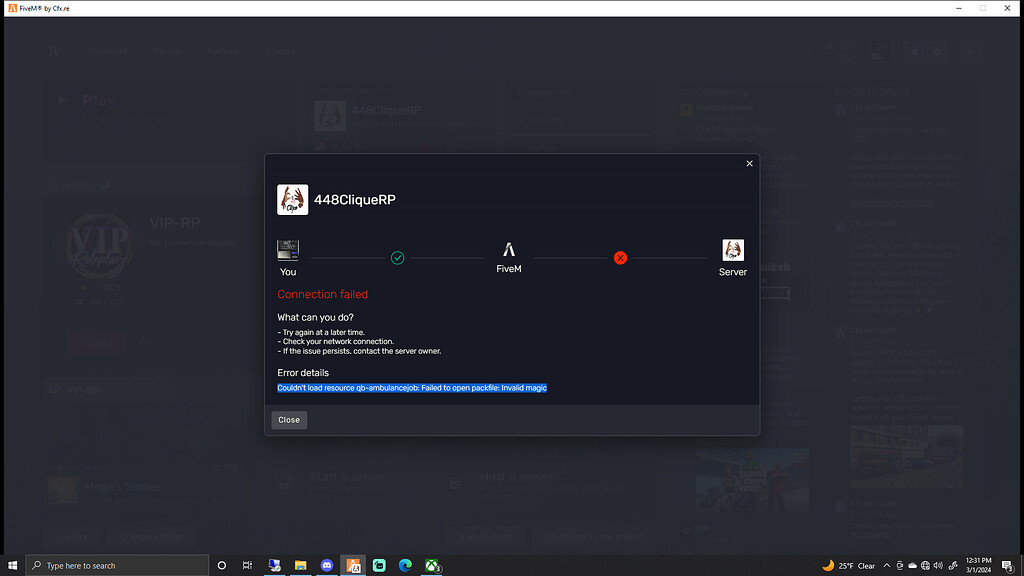This screenshot has height=576, width=1024.
Task: Click the 25°F Clear weather widget
Action: pos(848,566)
